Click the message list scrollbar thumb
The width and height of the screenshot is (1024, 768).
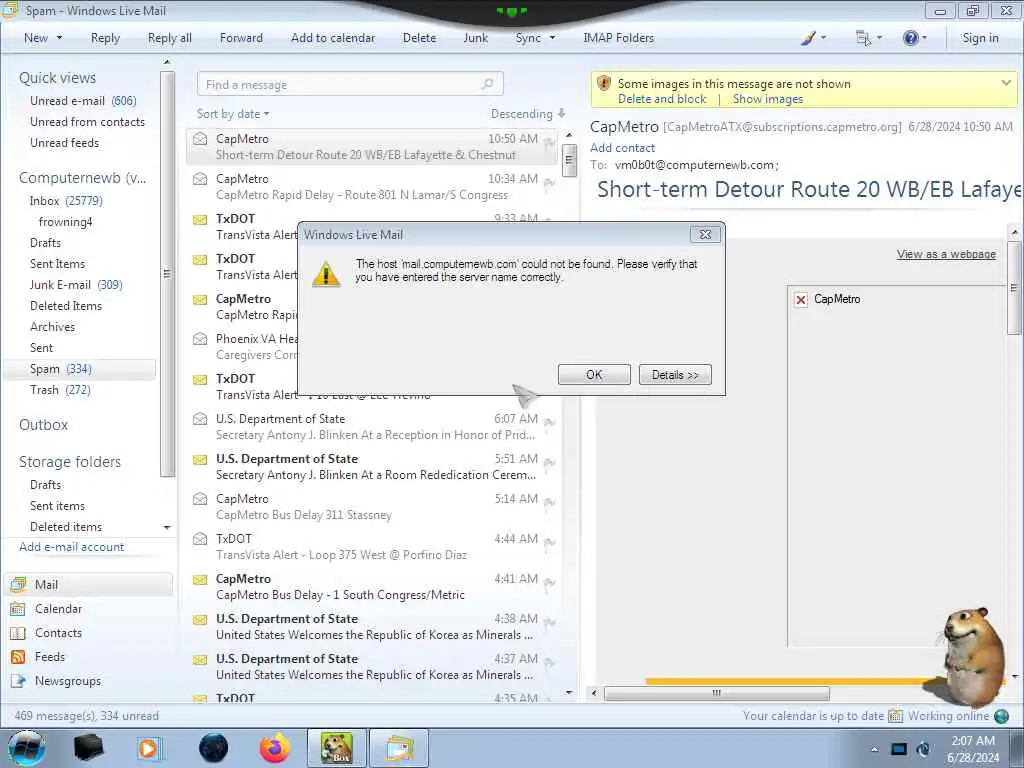coord(569,159)
